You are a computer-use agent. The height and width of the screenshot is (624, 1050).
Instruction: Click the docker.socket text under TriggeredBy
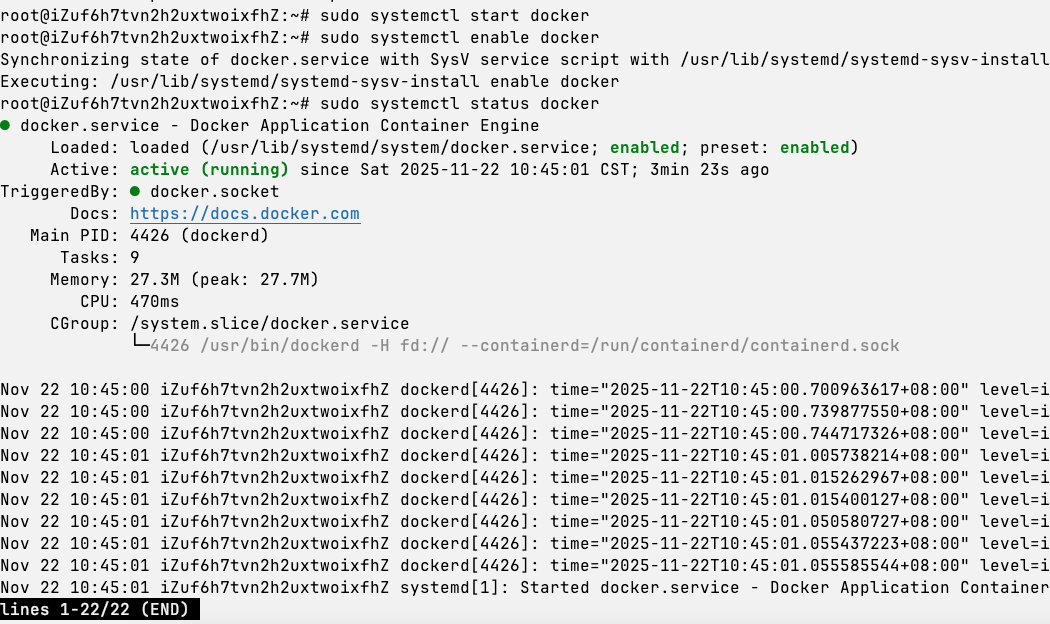pos(215,191)
